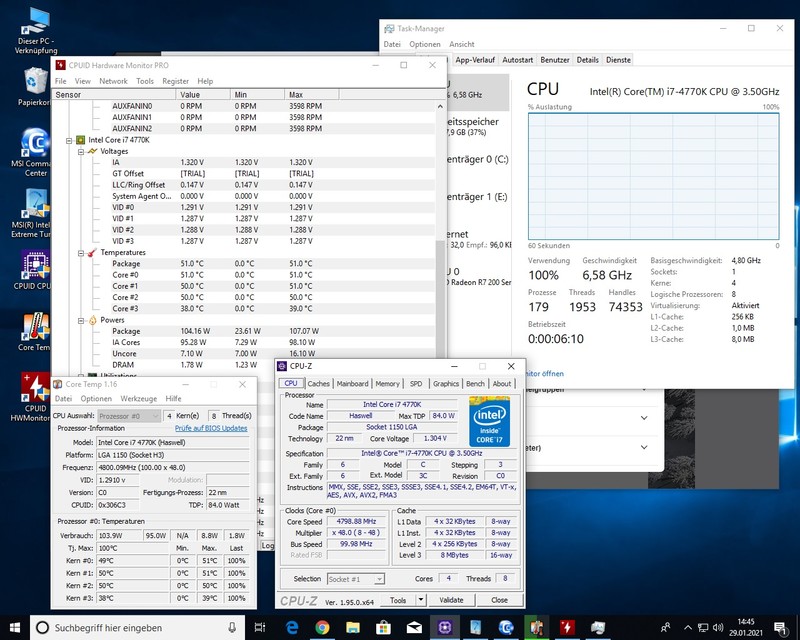This screenshot has width=800, height=640.
Task: Switch to the Mainboard tab in CPU-Z
Action: coord(352,384)
